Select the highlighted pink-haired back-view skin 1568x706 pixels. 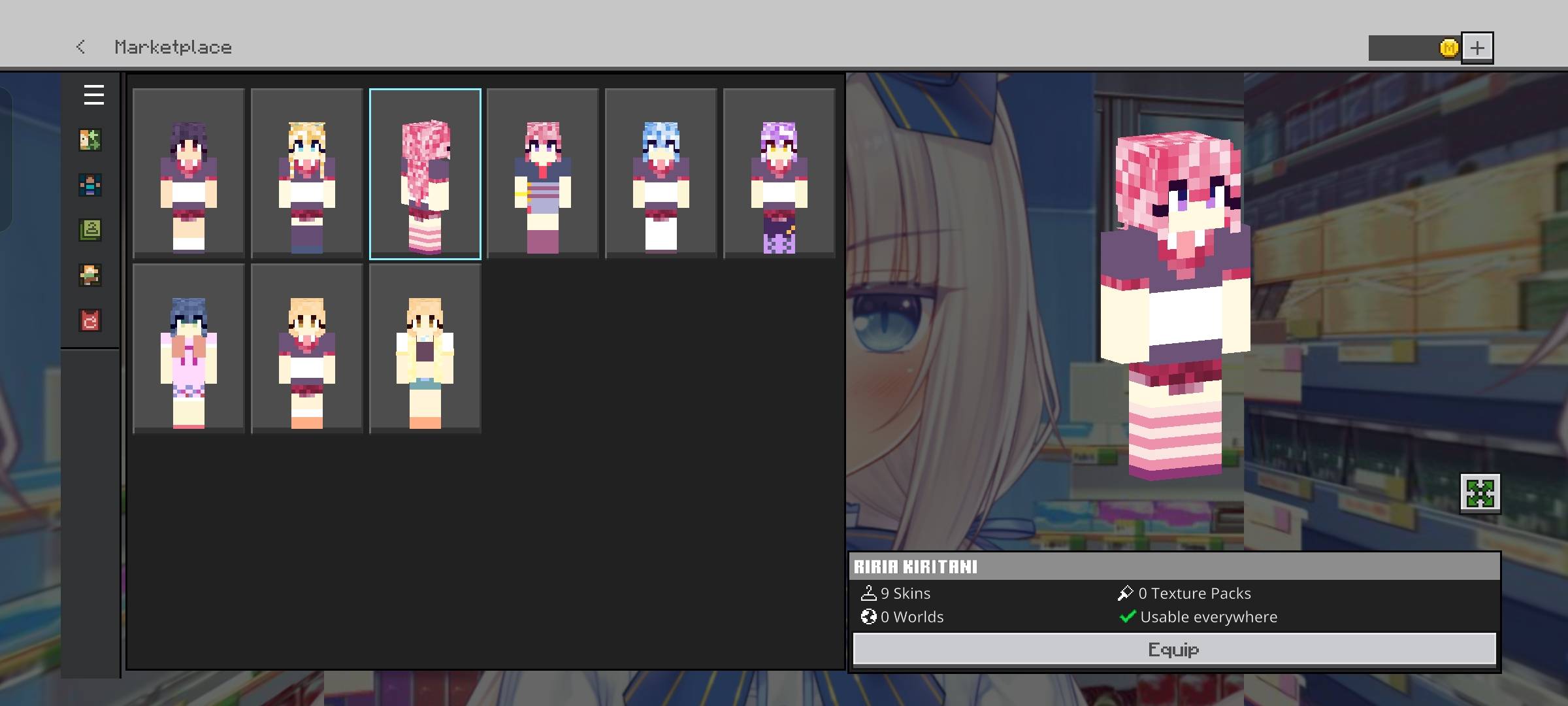pyautogui.click(x=425, y=174)
